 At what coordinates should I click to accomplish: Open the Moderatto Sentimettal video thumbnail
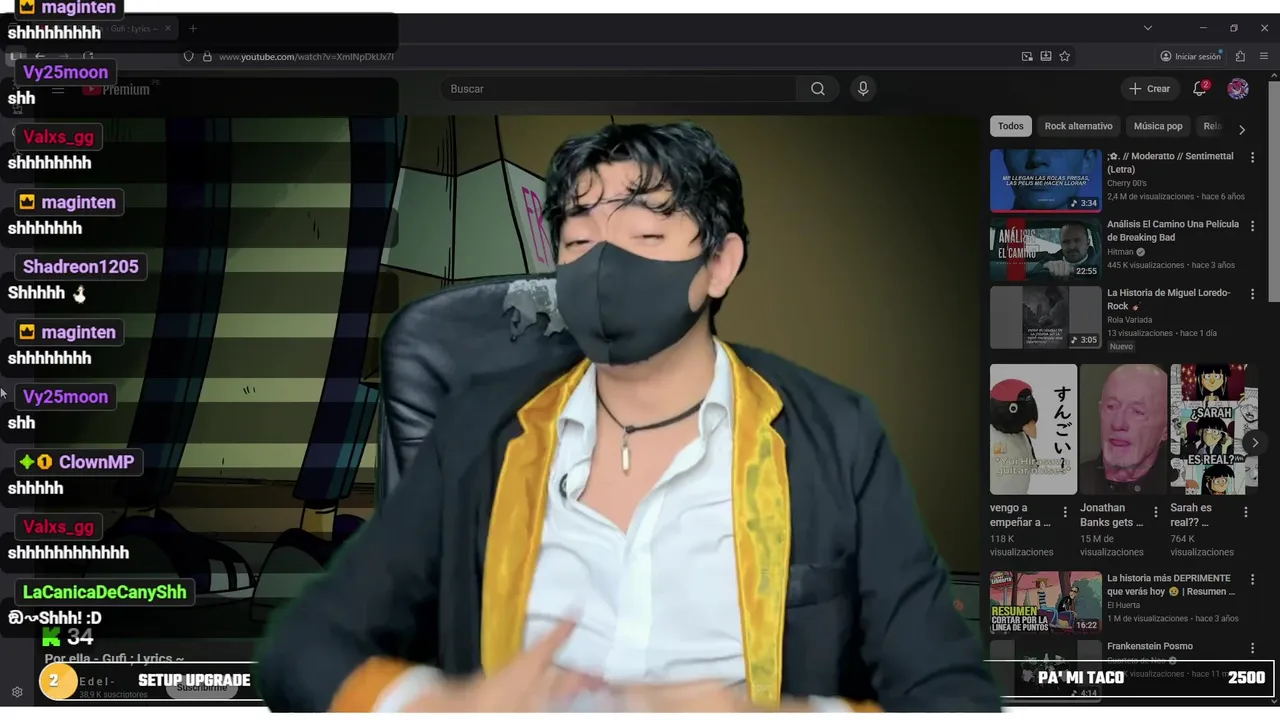[x=1045, y=180]
